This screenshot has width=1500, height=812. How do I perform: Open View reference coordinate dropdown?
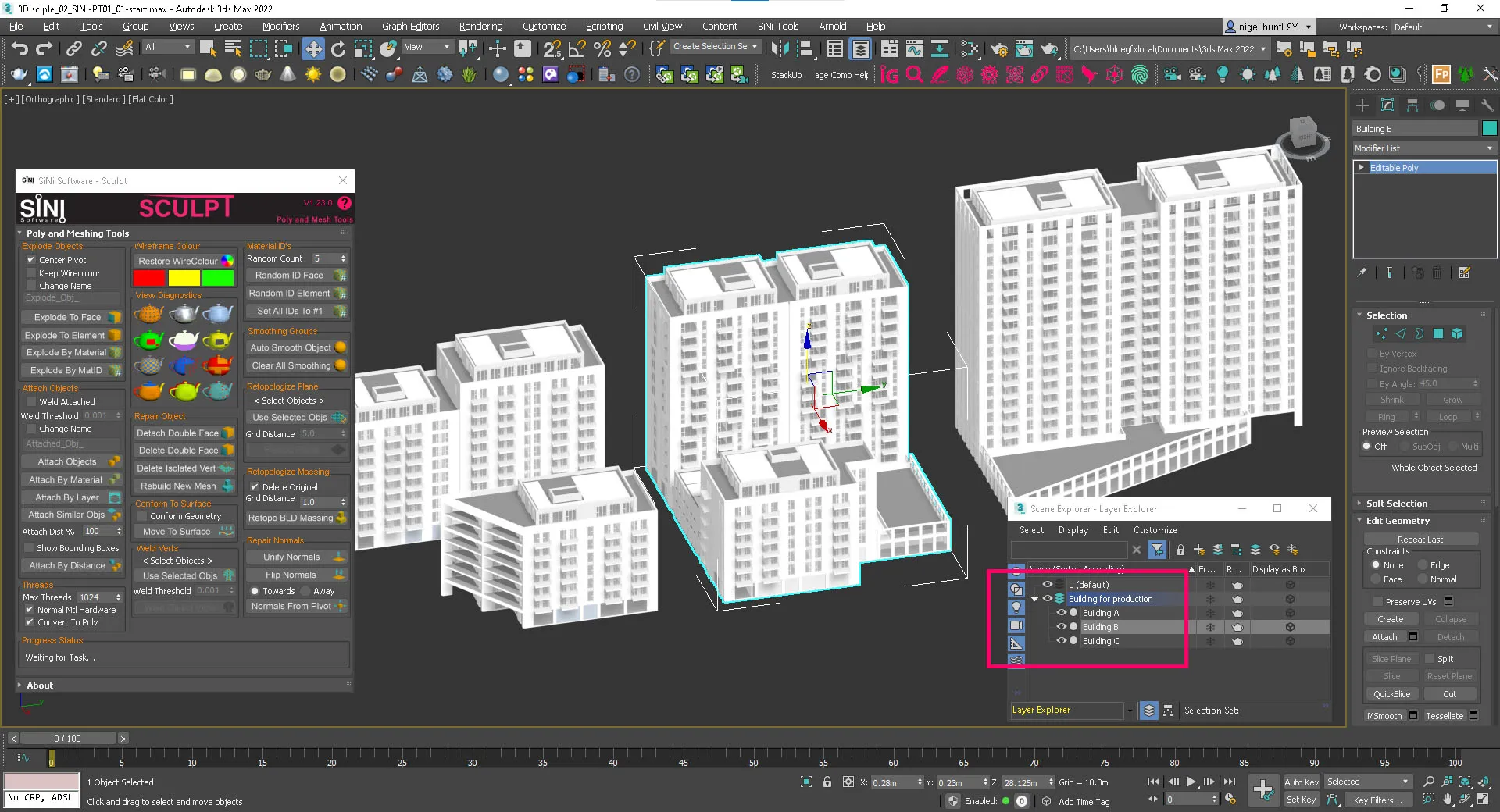427,47
